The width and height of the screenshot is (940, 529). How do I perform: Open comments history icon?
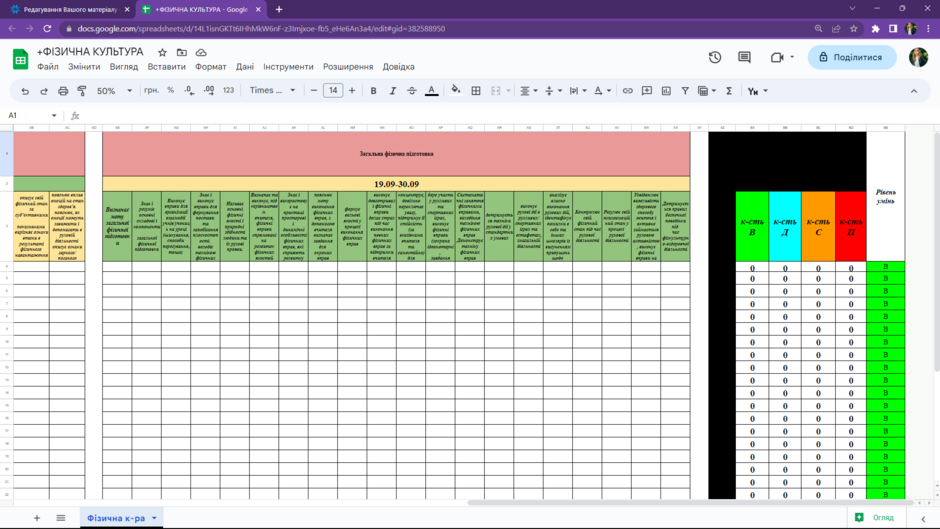[x=745, y=58]
